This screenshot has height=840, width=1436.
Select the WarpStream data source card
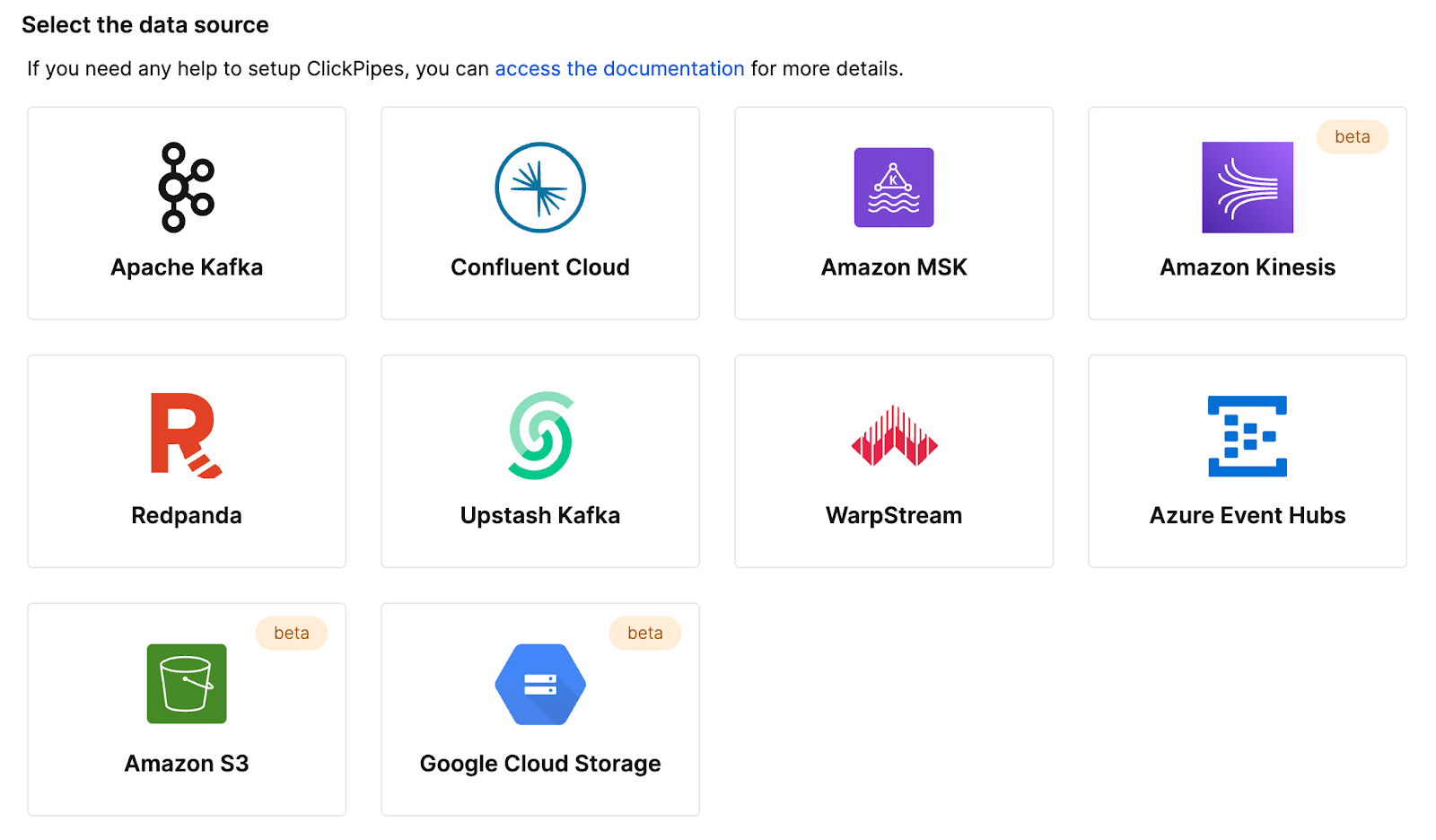coord(893,461)
